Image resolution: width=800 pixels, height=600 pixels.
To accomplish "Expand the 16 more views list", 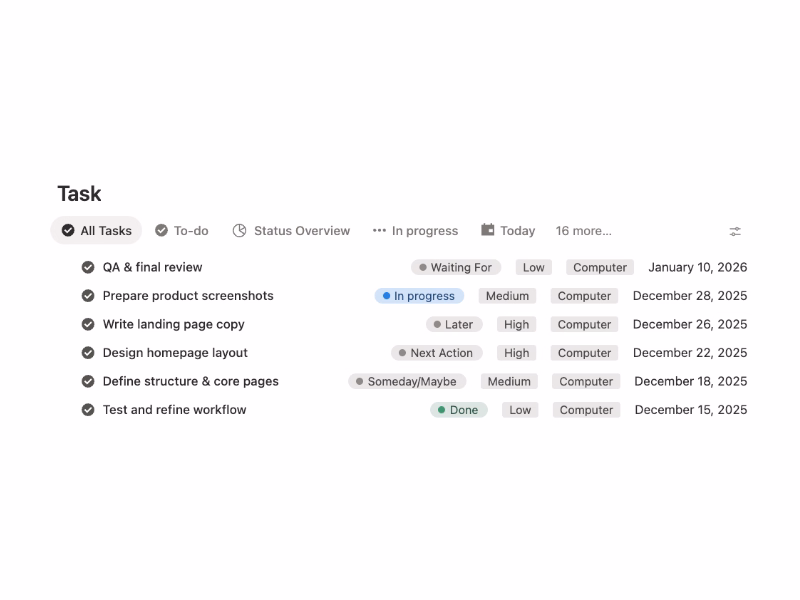I will pyautogui.click(x=583, y=231).
